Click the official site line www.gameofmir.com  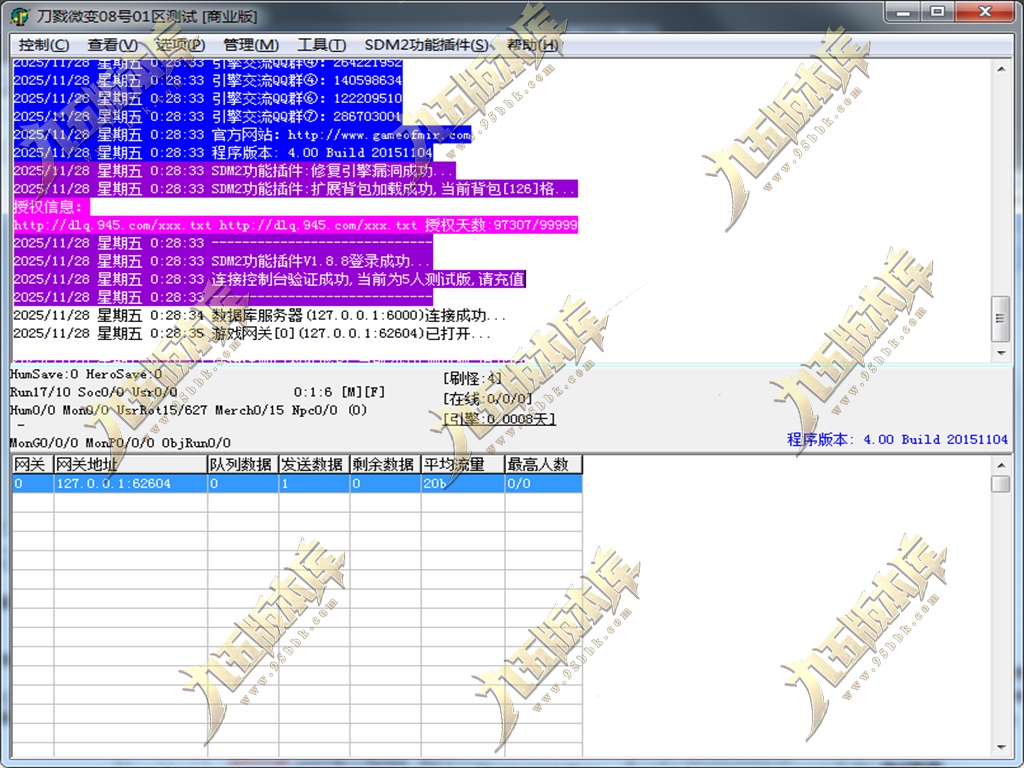(x=242, y=135)
